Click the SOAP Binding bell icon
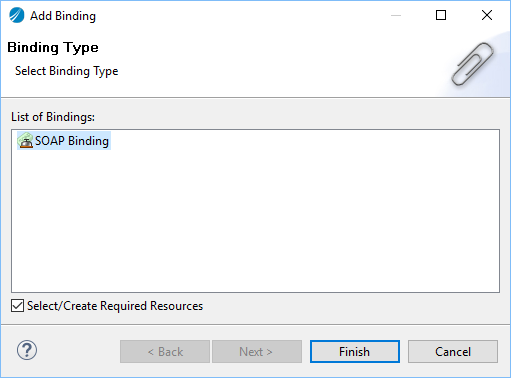 click(25, 141)
